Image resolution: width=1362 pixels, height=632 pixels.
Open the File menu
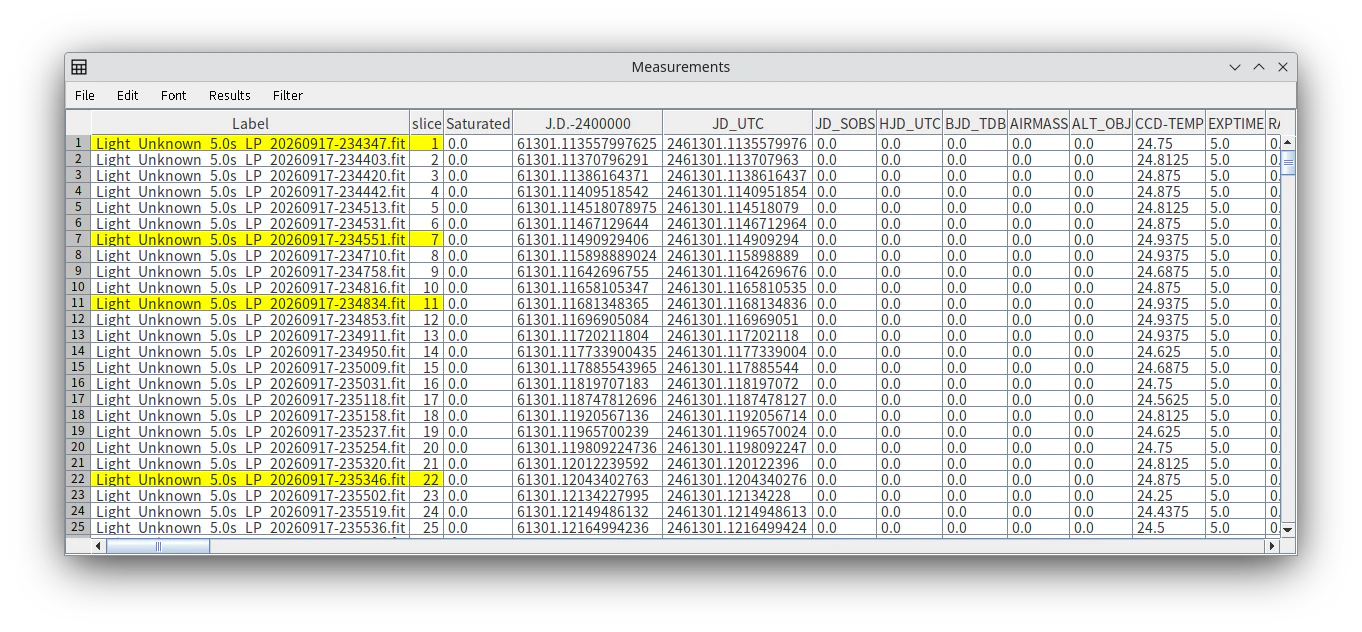point(85,95)
